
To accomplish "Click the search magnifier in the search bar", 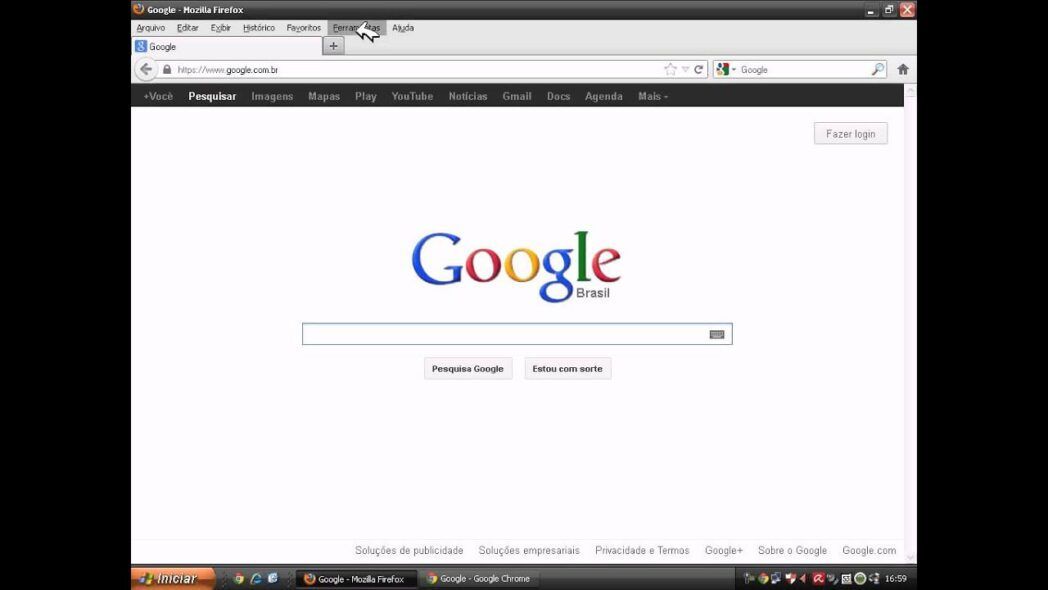I will (x=878, y=69).
